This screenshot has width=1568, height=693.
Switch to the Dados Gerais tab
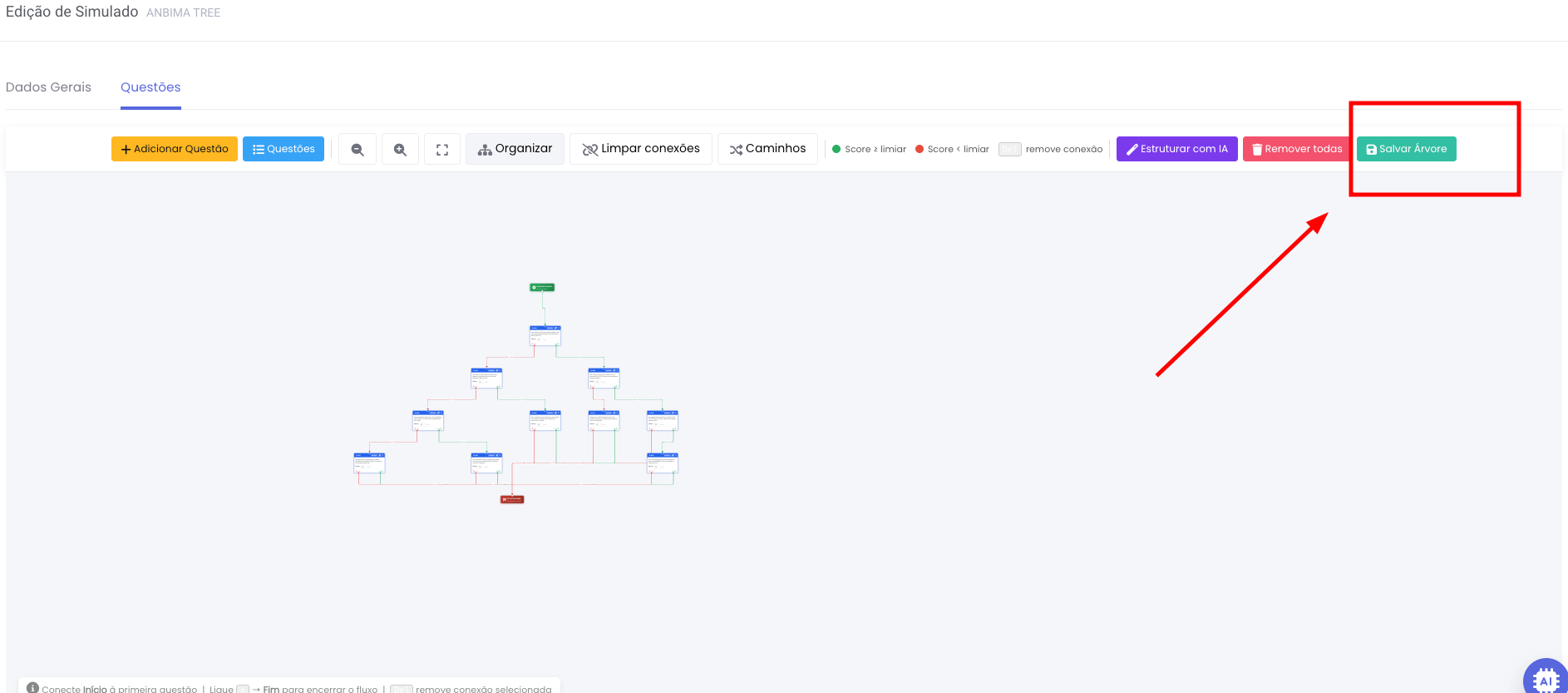point(48,87)
